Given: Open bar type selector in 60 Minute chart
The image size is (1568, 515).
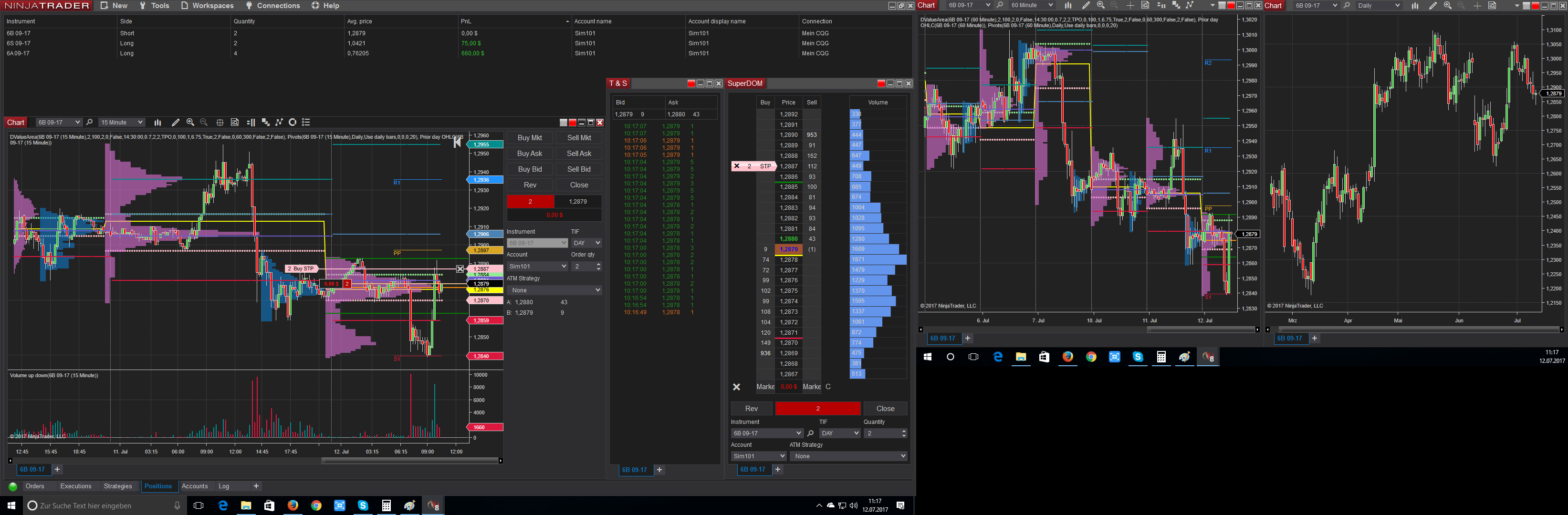Looking at the screenshot, I should click(1067, 5).
